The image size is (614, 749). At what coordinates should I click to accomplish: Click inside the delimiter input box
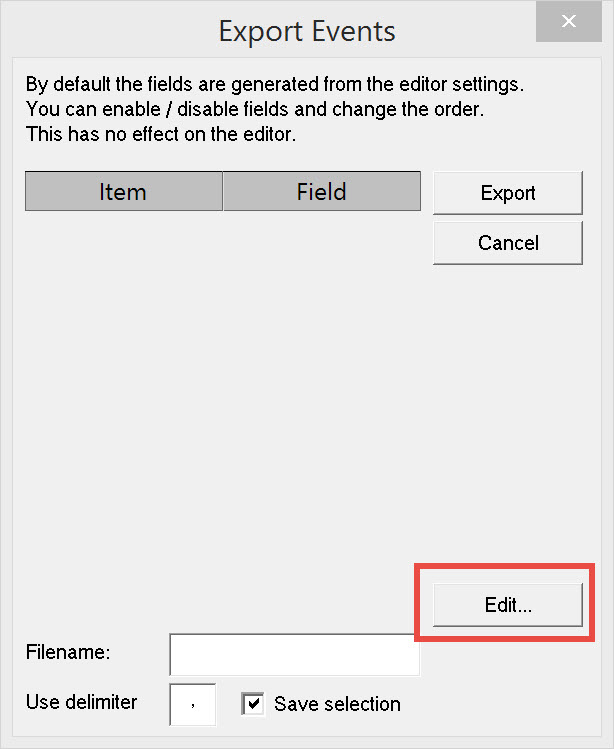pyautogui.click(x=193, y=704)
